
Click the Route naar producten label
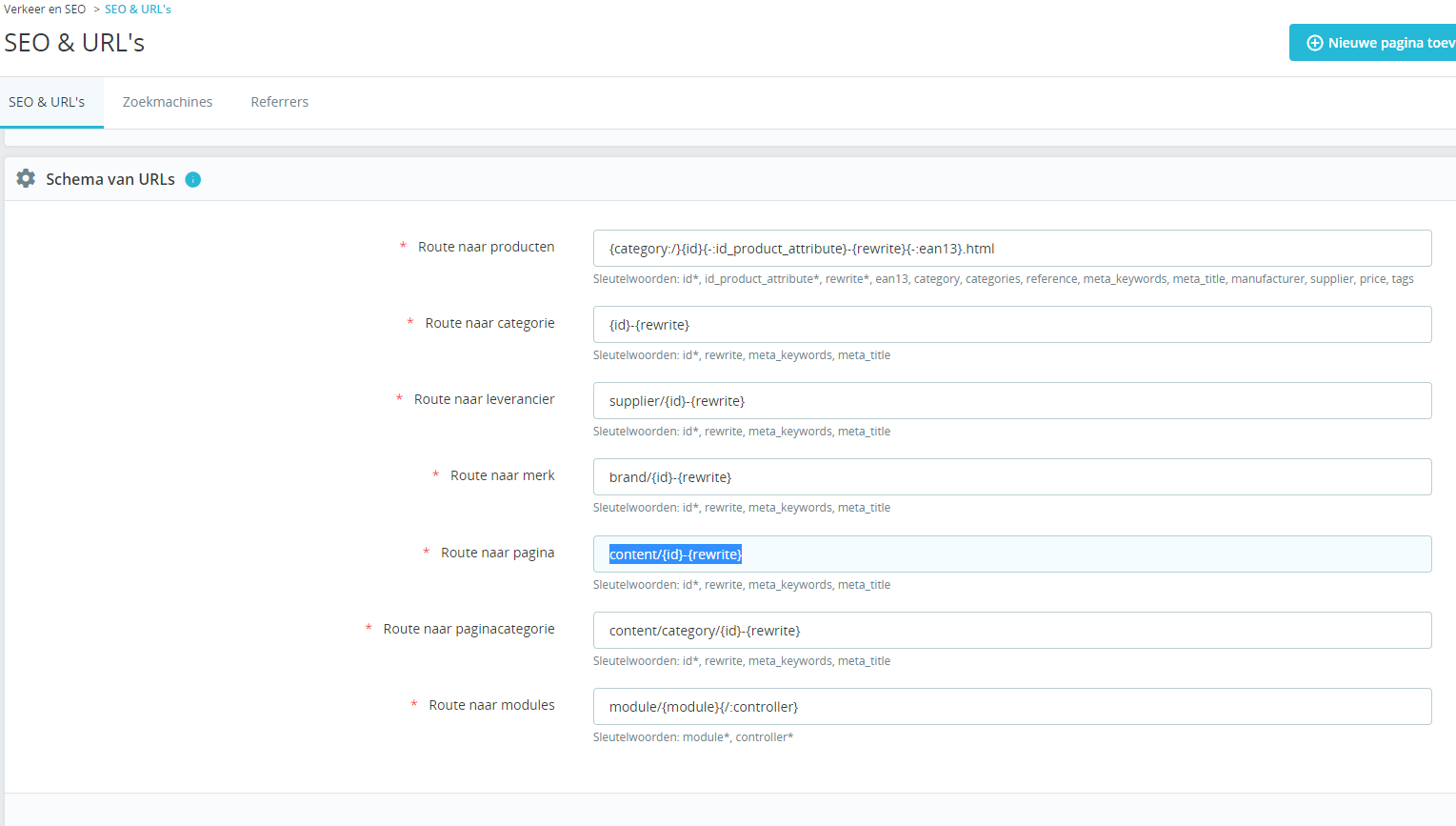(x=486, y=247)
